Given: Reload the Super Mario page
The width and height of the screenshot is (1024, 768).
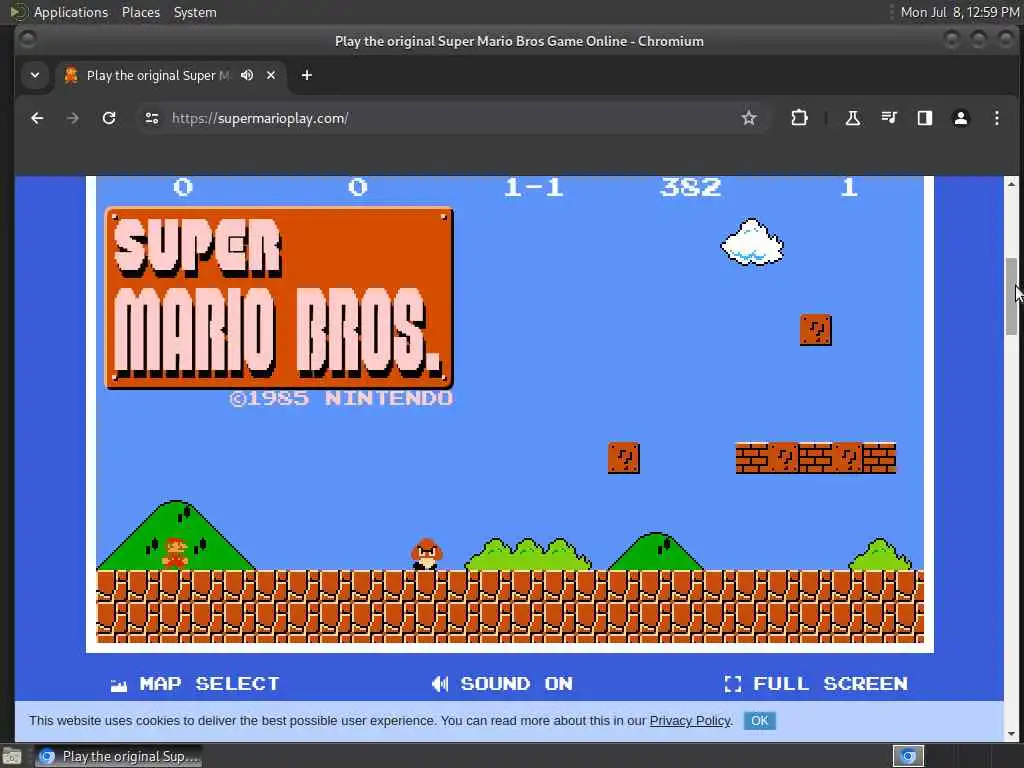Looking at the screenshot, I should (109, 118).
